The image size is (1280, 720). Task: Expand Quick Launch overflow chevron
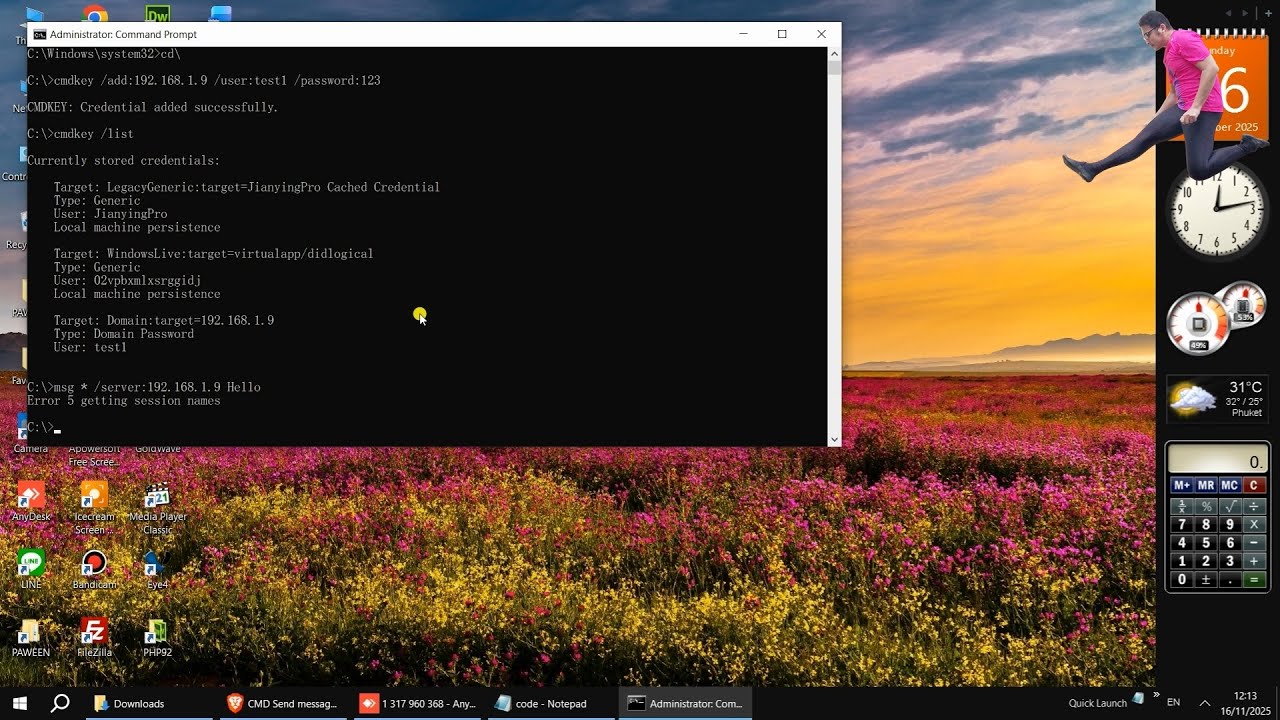coord(1156,695)
